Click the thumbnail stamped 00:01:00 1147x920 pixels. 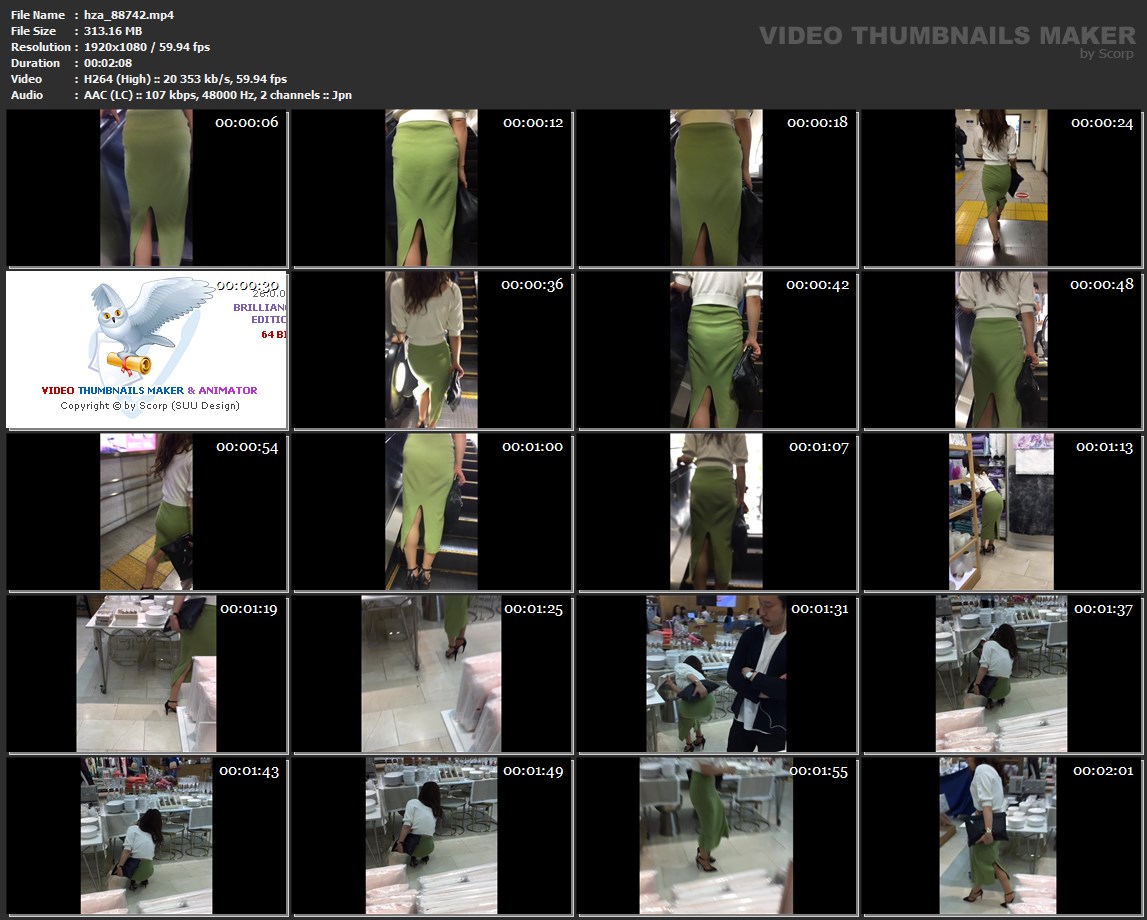[432, 512]
